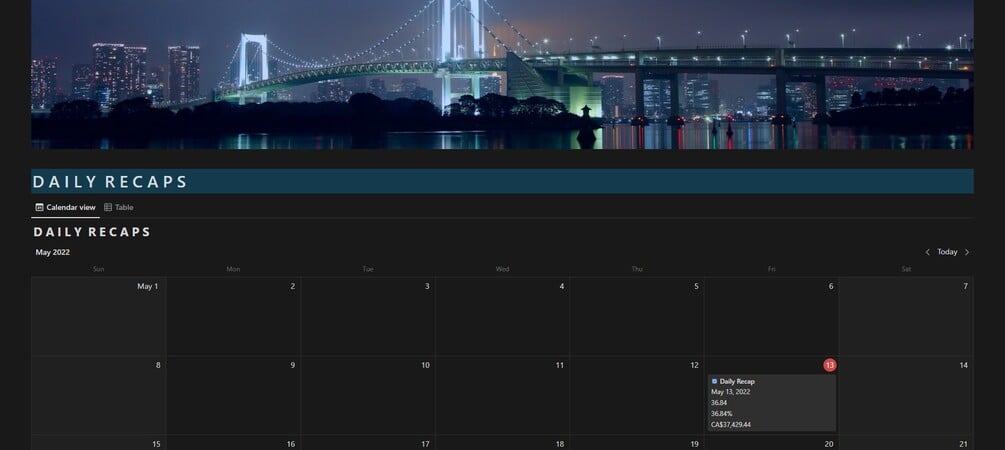Screen dimensions: 1005x450
Task: Select the May 1 day cell
Action: (99, 317)
